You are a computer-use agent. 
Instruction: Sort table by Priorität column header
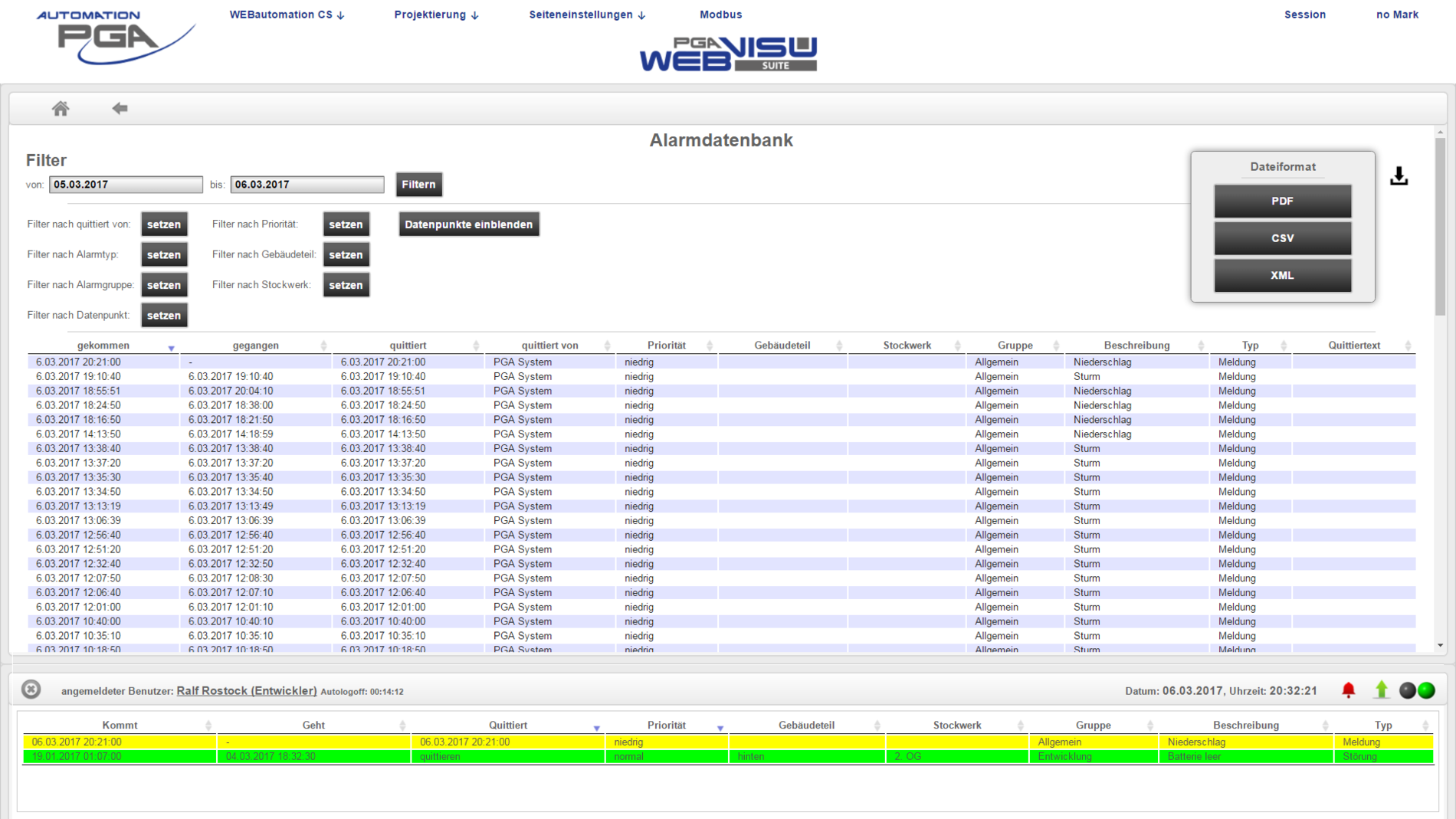point(666,346)
